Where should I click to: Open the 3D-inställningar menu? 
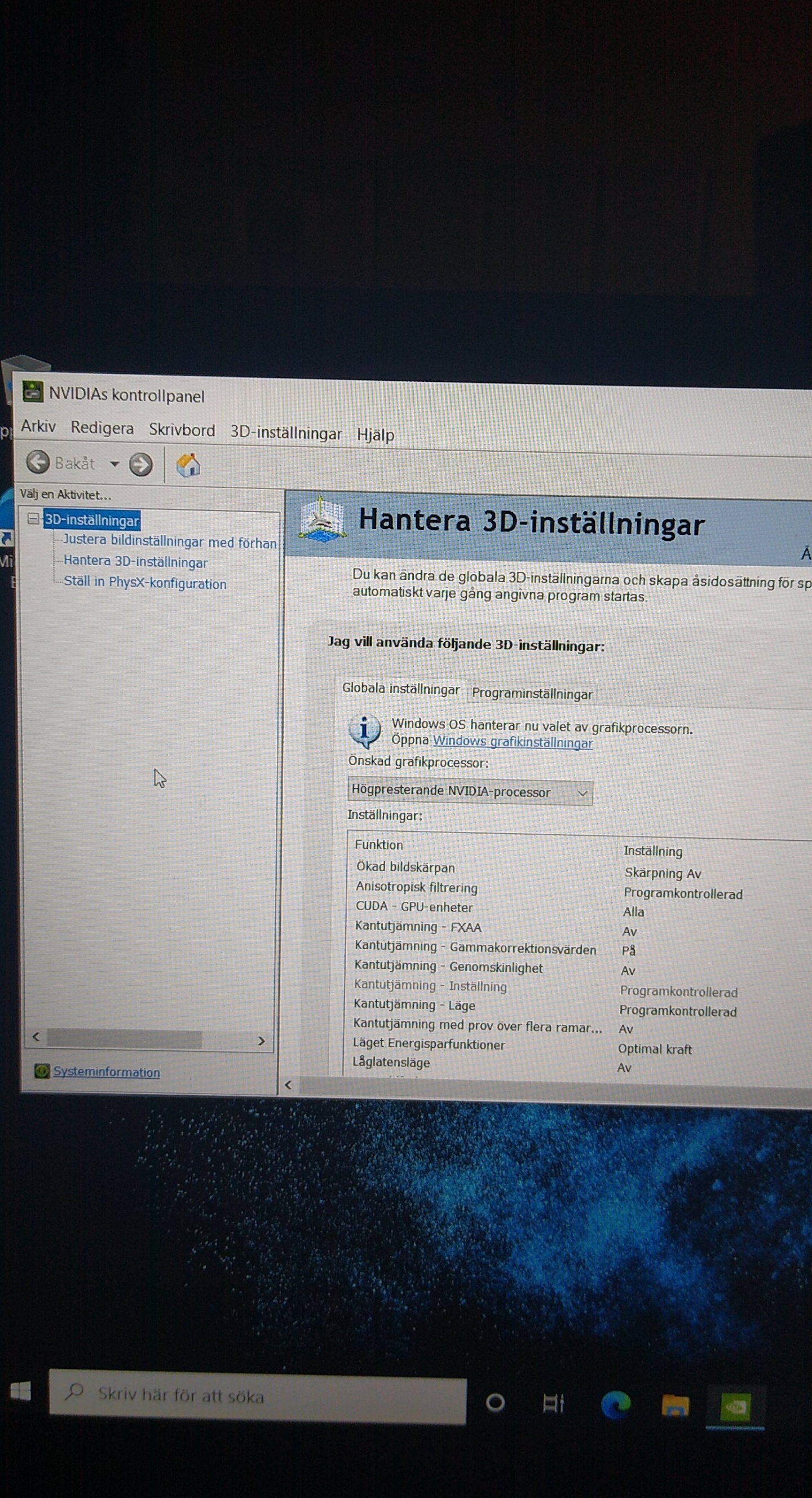click(x=286, y=433)
